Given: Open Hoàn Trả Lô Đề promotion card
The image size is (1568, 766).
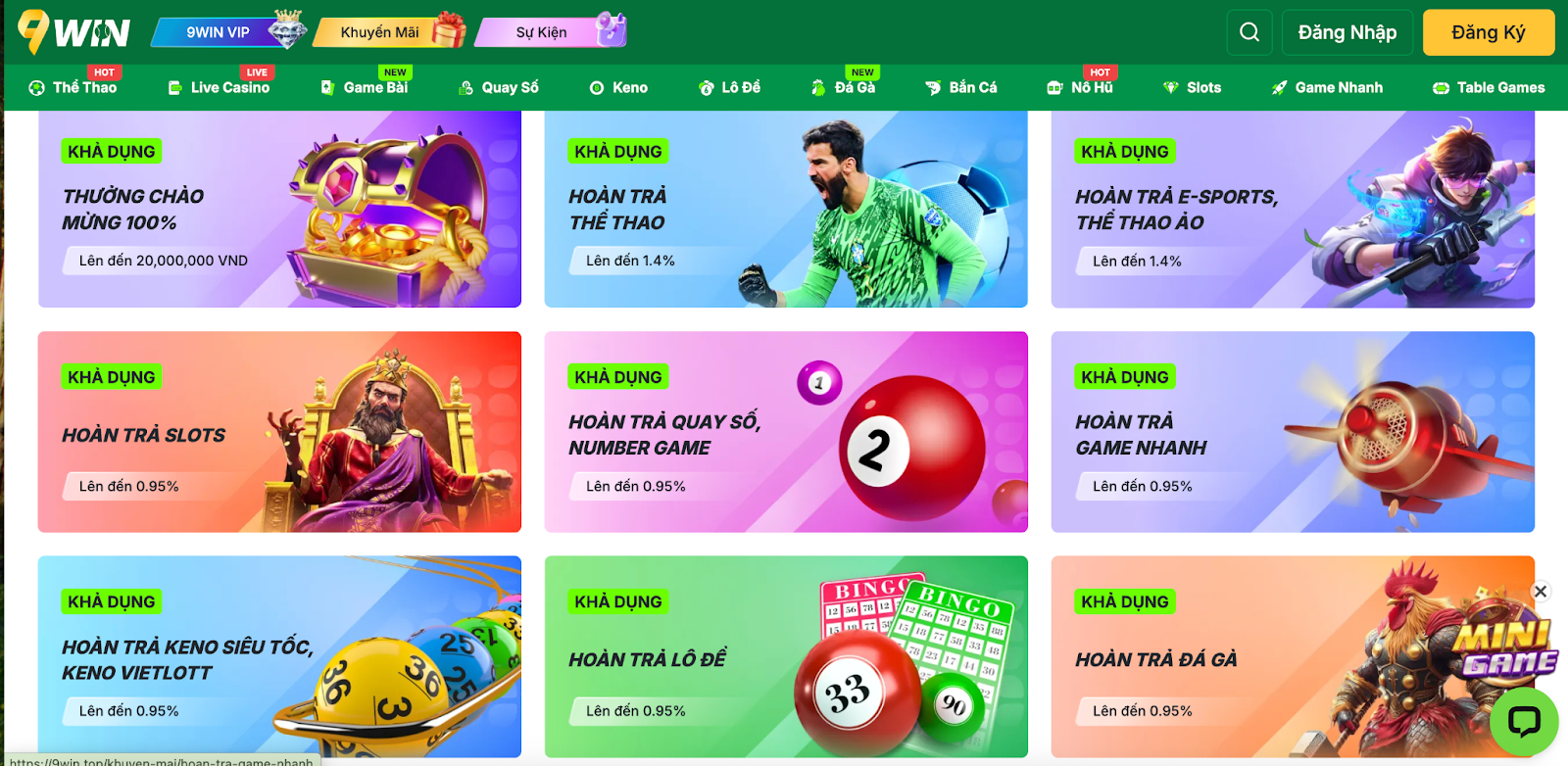Looking at the screenshot, I should [x=786, y=656].
